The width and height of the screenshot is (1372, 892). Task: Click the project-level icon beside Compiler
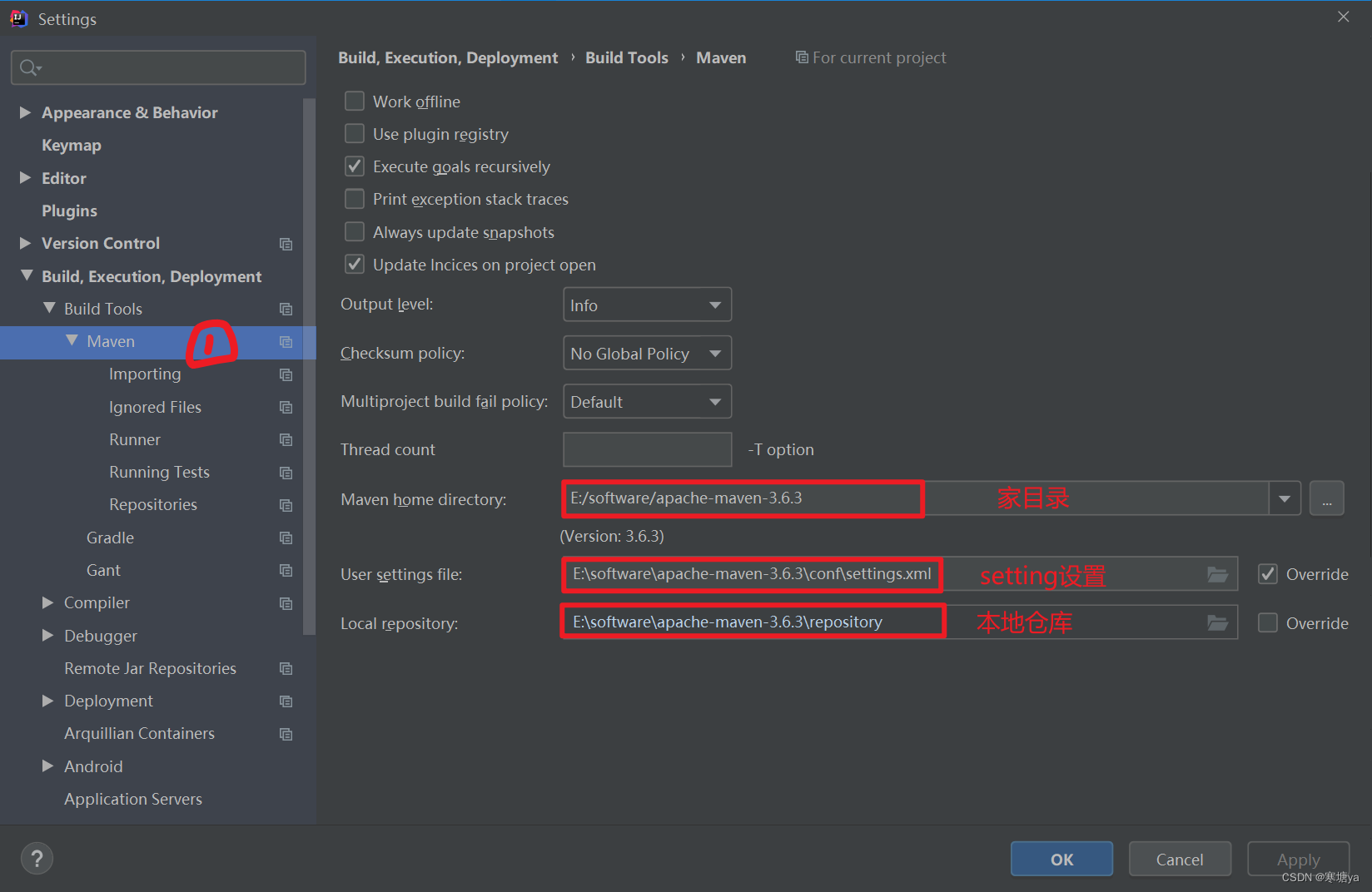pyautogui.click(x=286, y=603)
